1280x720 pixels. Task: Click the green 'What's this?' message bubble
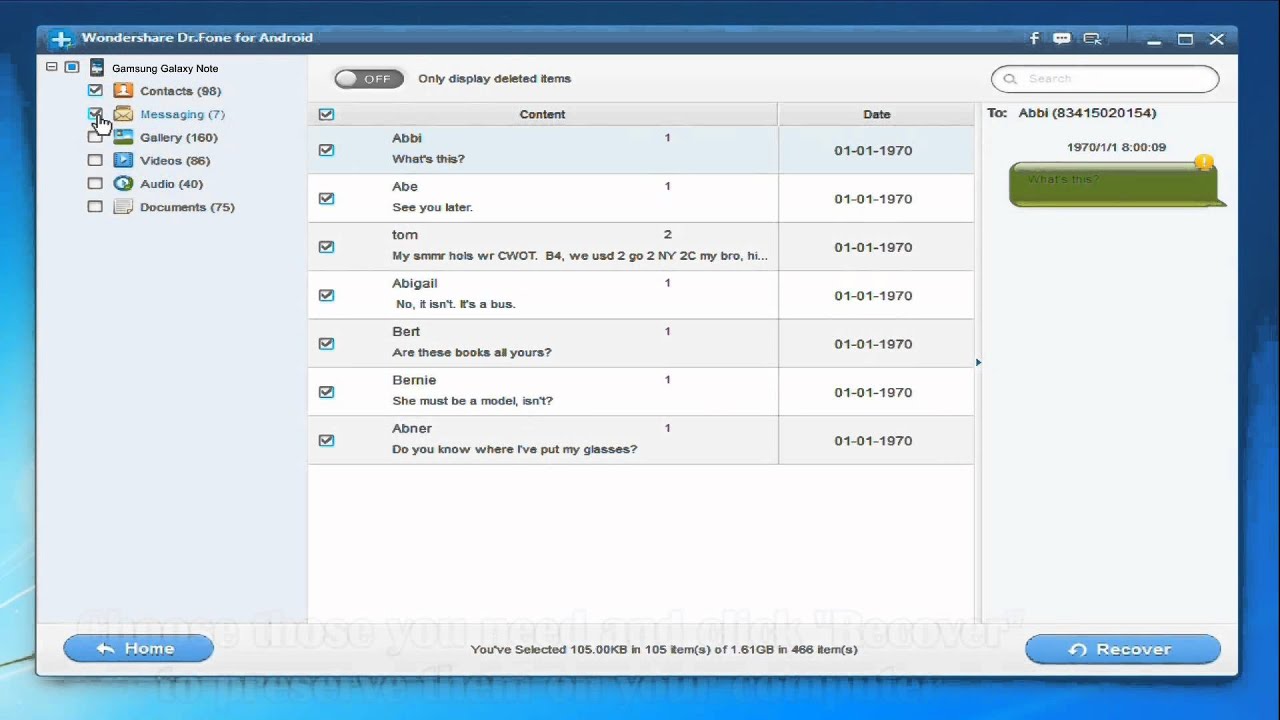coord(1115,184)
